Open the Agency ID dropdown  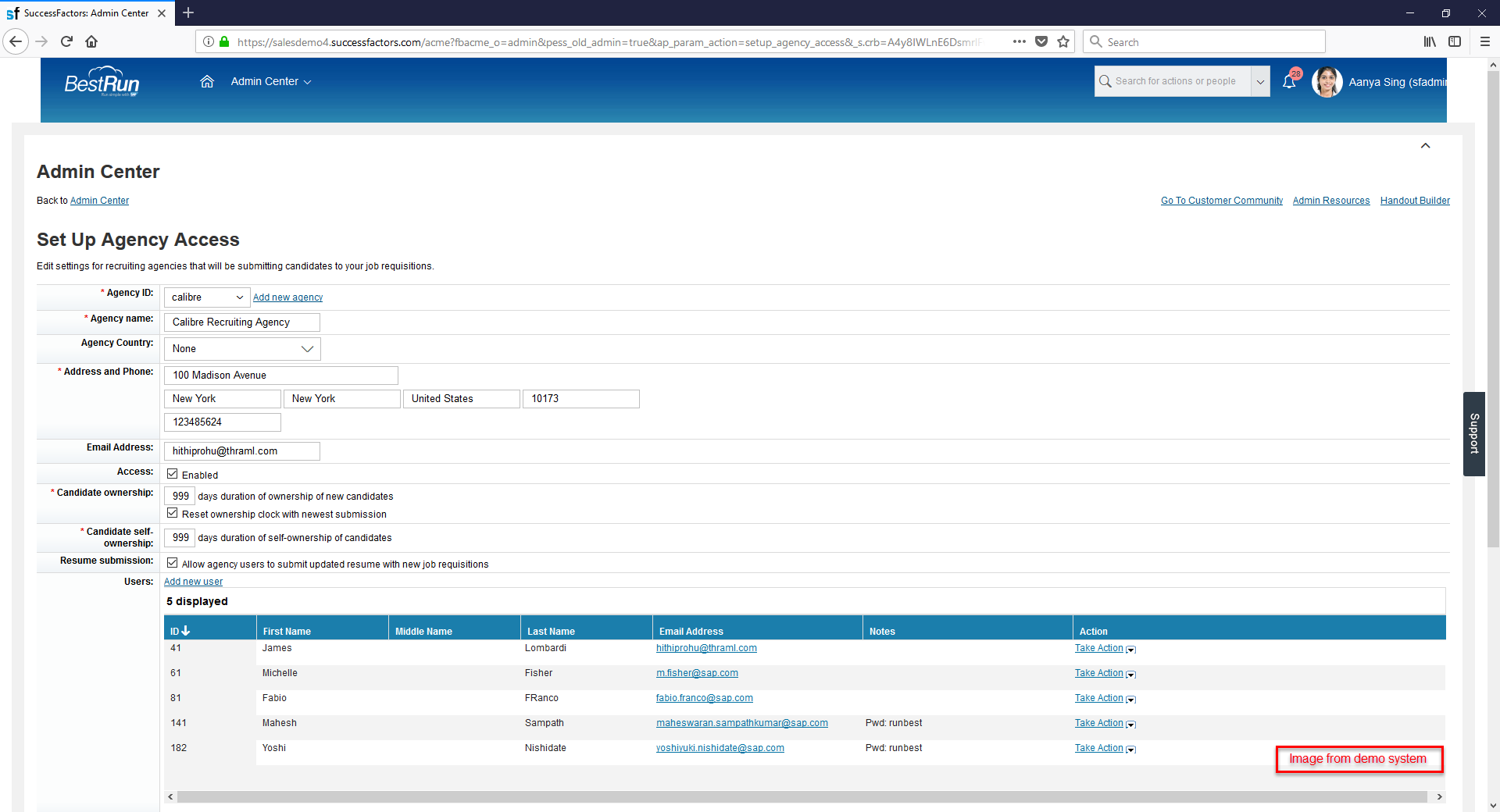(x=207, y=297)
